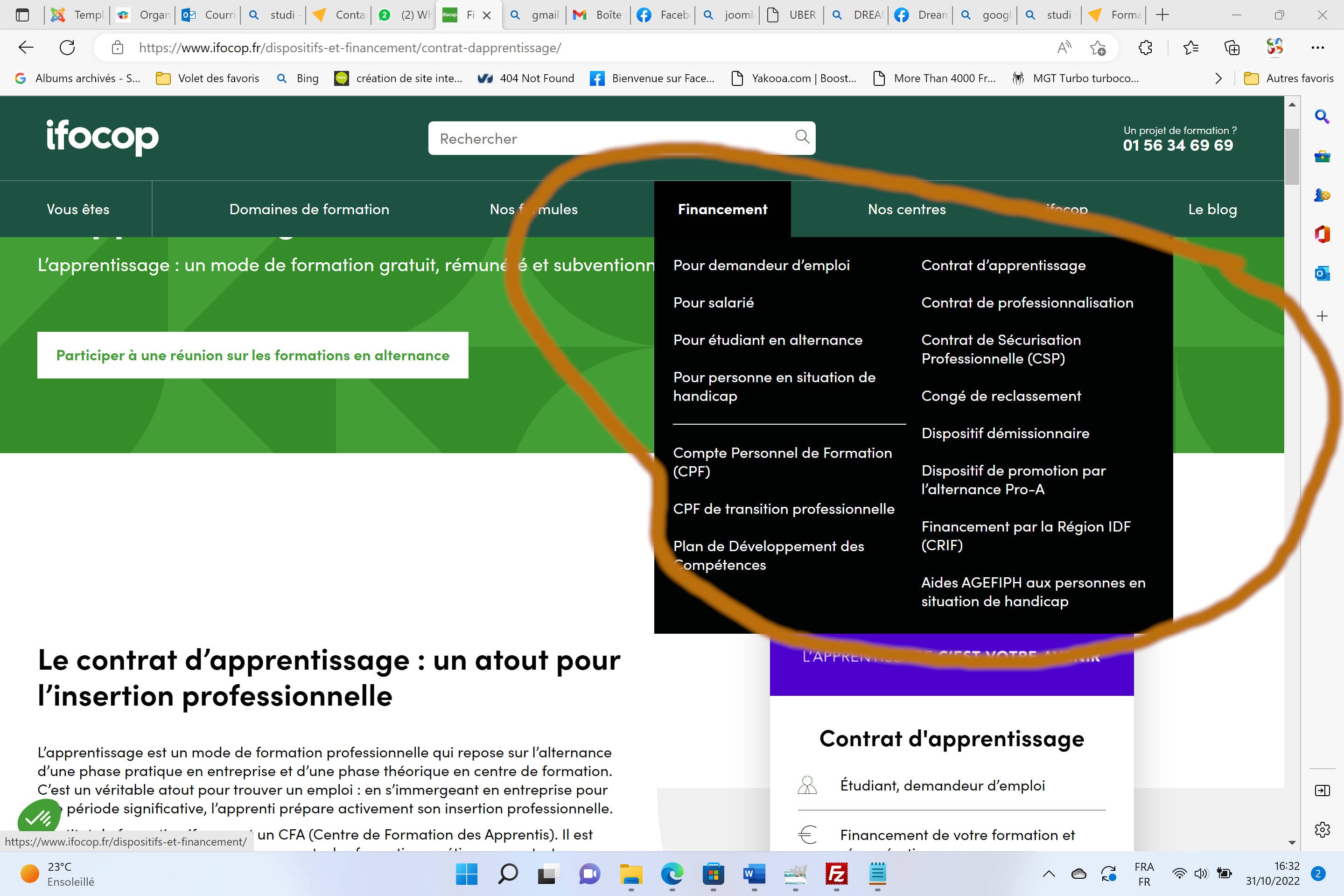Expand the bookmarks bar overflow chevron

pos(1218,78)
